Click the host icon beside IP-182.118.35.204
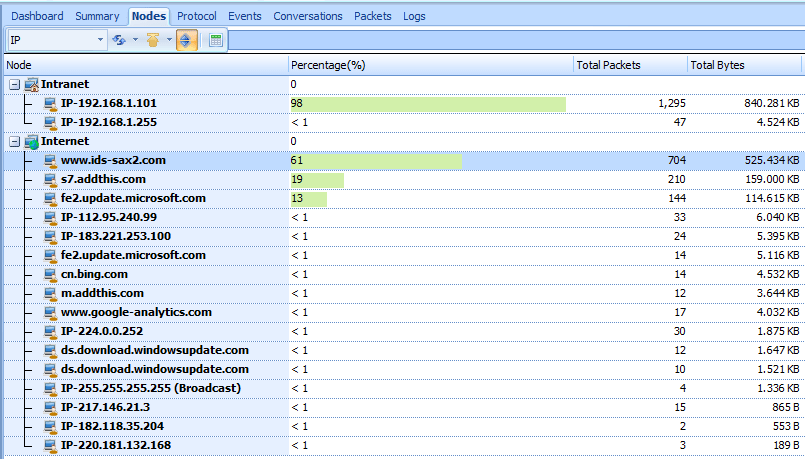 click(x=50, y=427)
